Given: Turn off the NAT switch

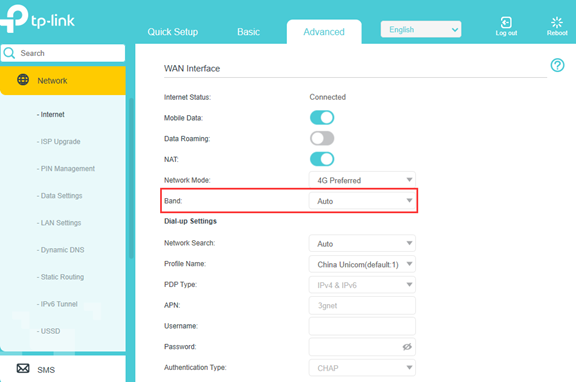Looking at the screenshot, I should 322,159.
